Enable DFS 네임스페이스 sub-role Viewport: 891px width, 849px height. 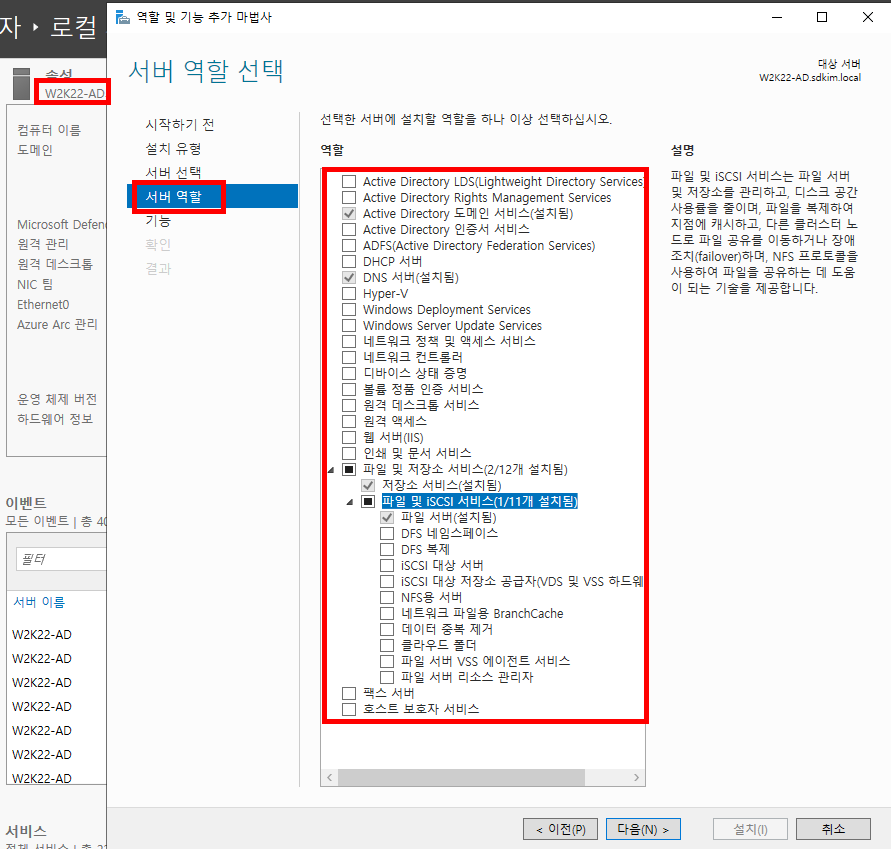coord(387,534)
